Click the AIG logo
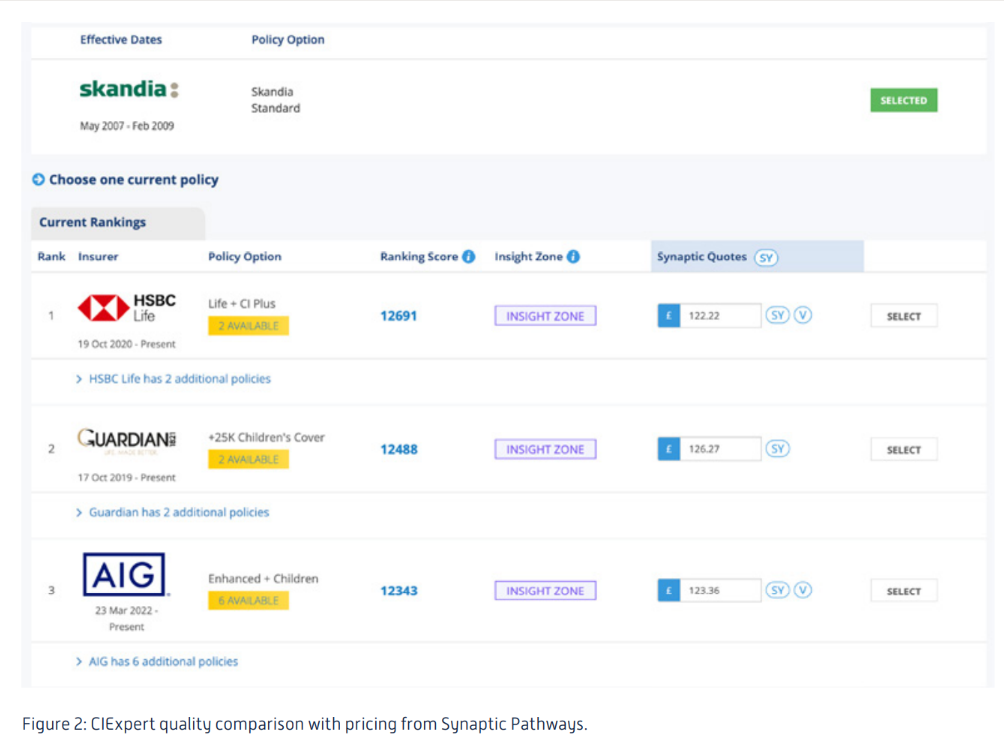The height and width of the screenshot is (745, 1004). (124, 574)
